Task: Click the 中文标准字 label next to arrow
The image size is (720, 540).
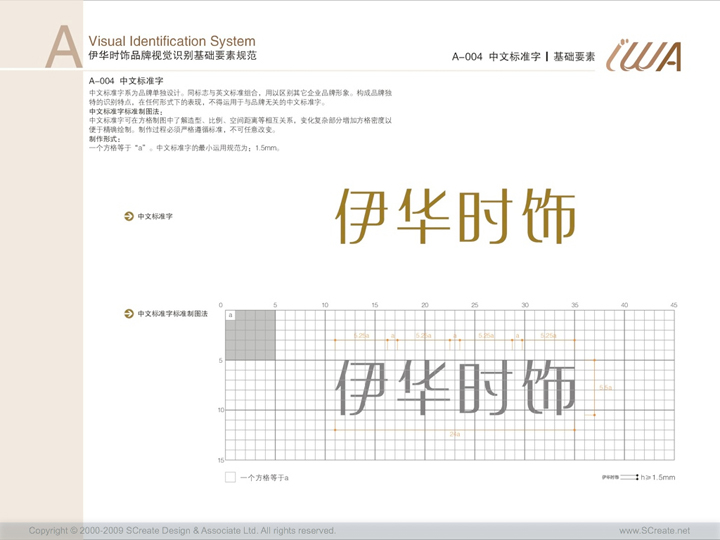Action: click(x=155, y=216)
